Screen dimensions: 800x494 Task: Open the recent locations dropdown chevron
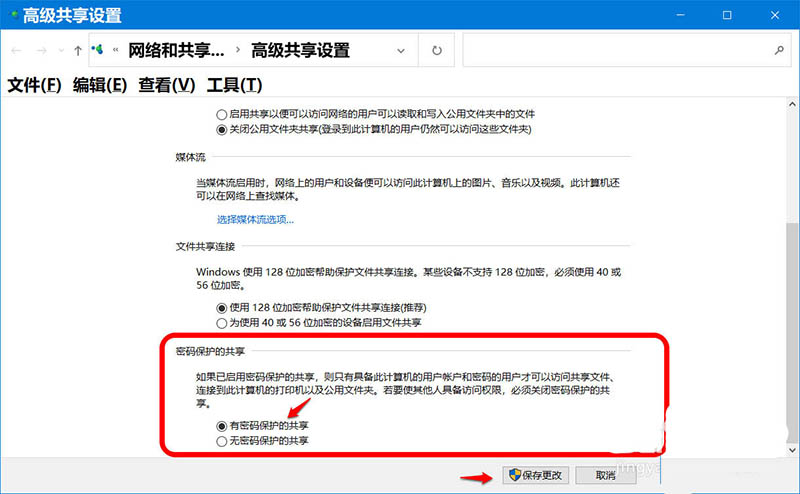(61, 51)
